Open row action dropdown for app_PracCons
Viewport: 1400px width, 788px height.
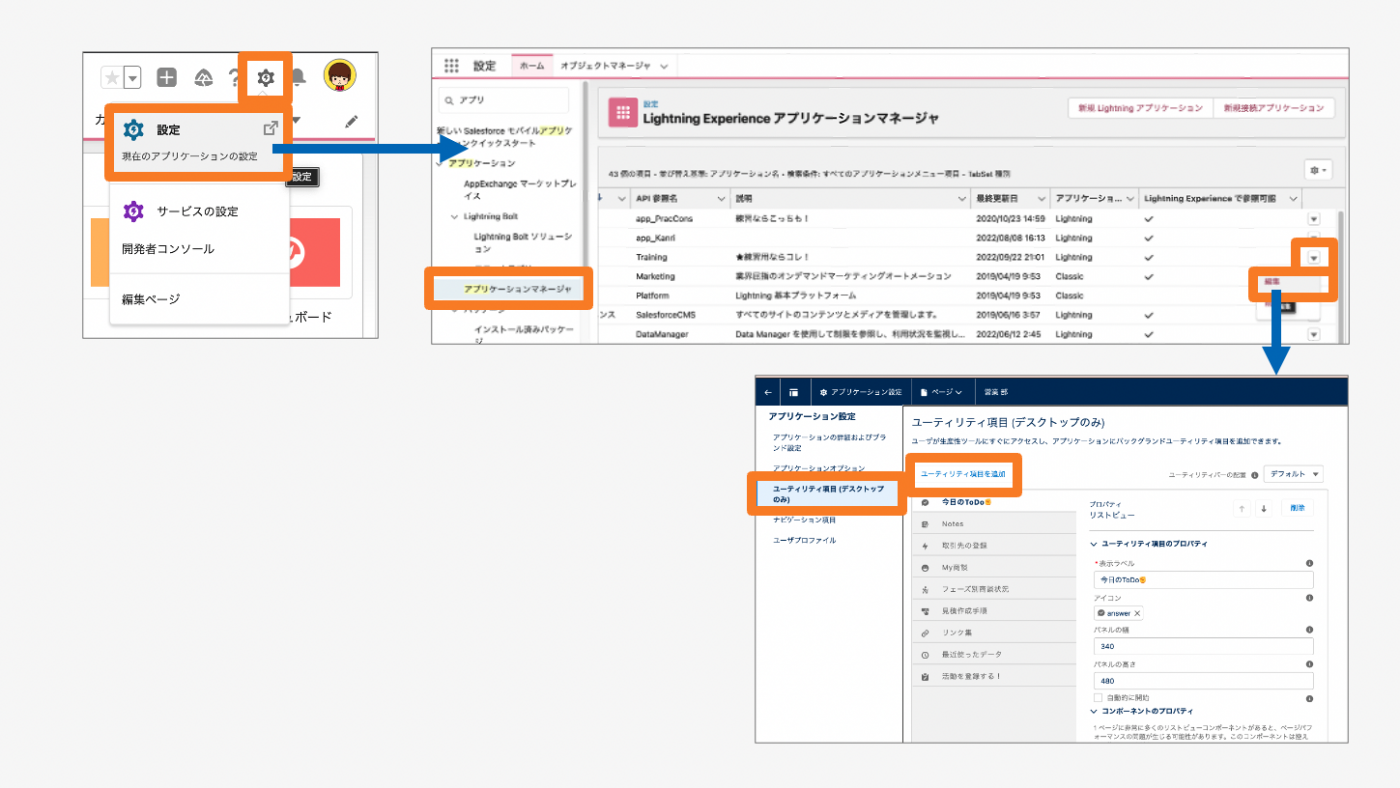[1314, 219]
